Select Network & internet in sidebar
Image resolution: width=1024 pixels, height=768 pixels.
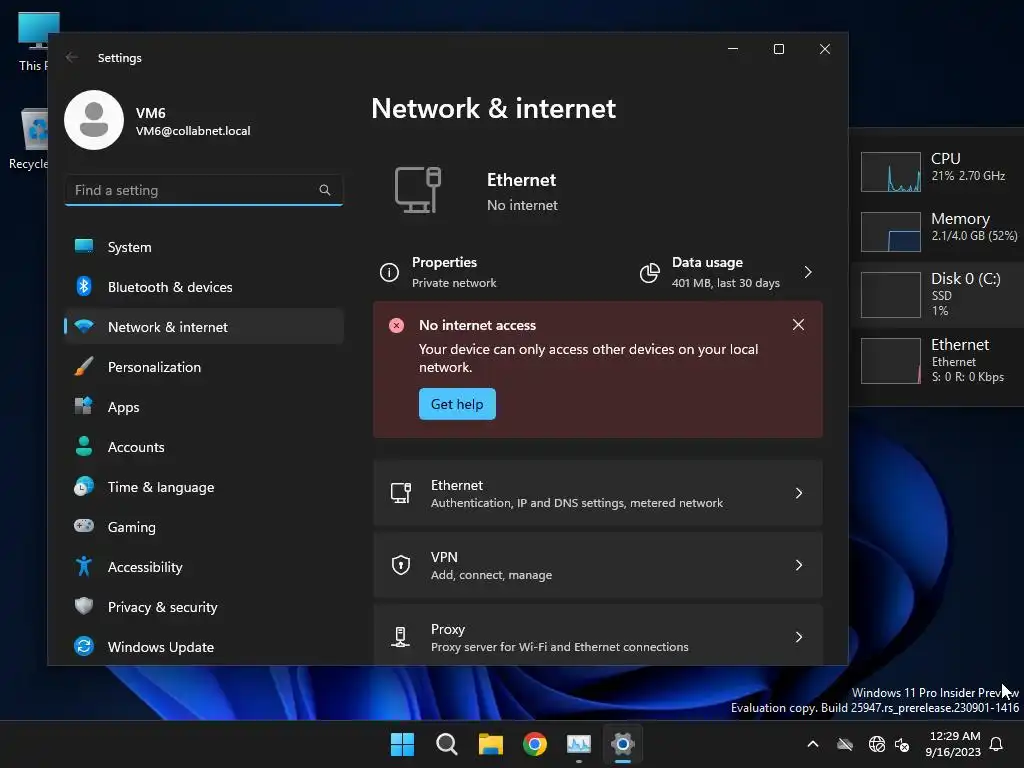coord(204,327)
